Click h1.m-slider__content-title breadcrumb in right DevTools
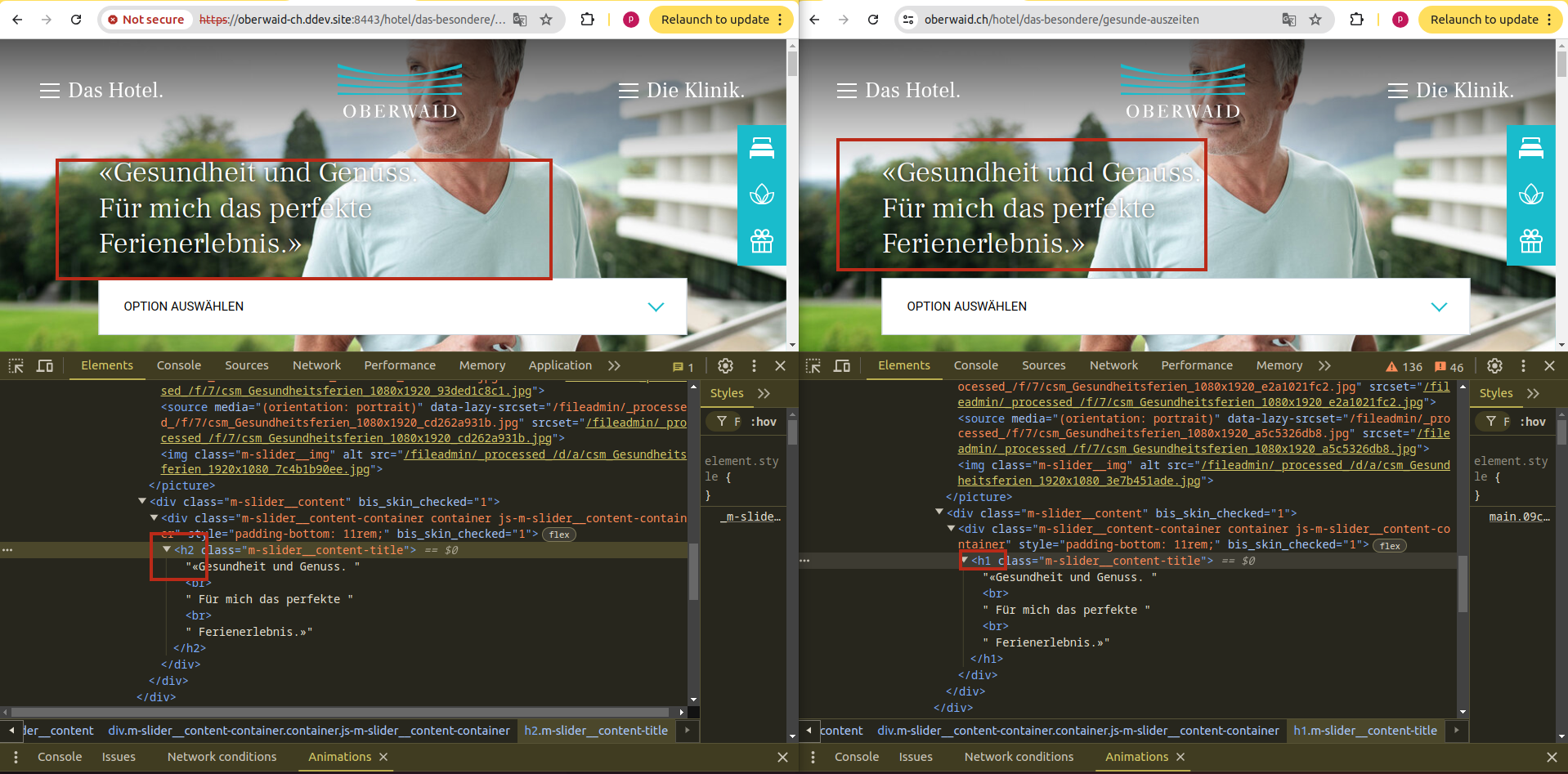 (1365, 731)
